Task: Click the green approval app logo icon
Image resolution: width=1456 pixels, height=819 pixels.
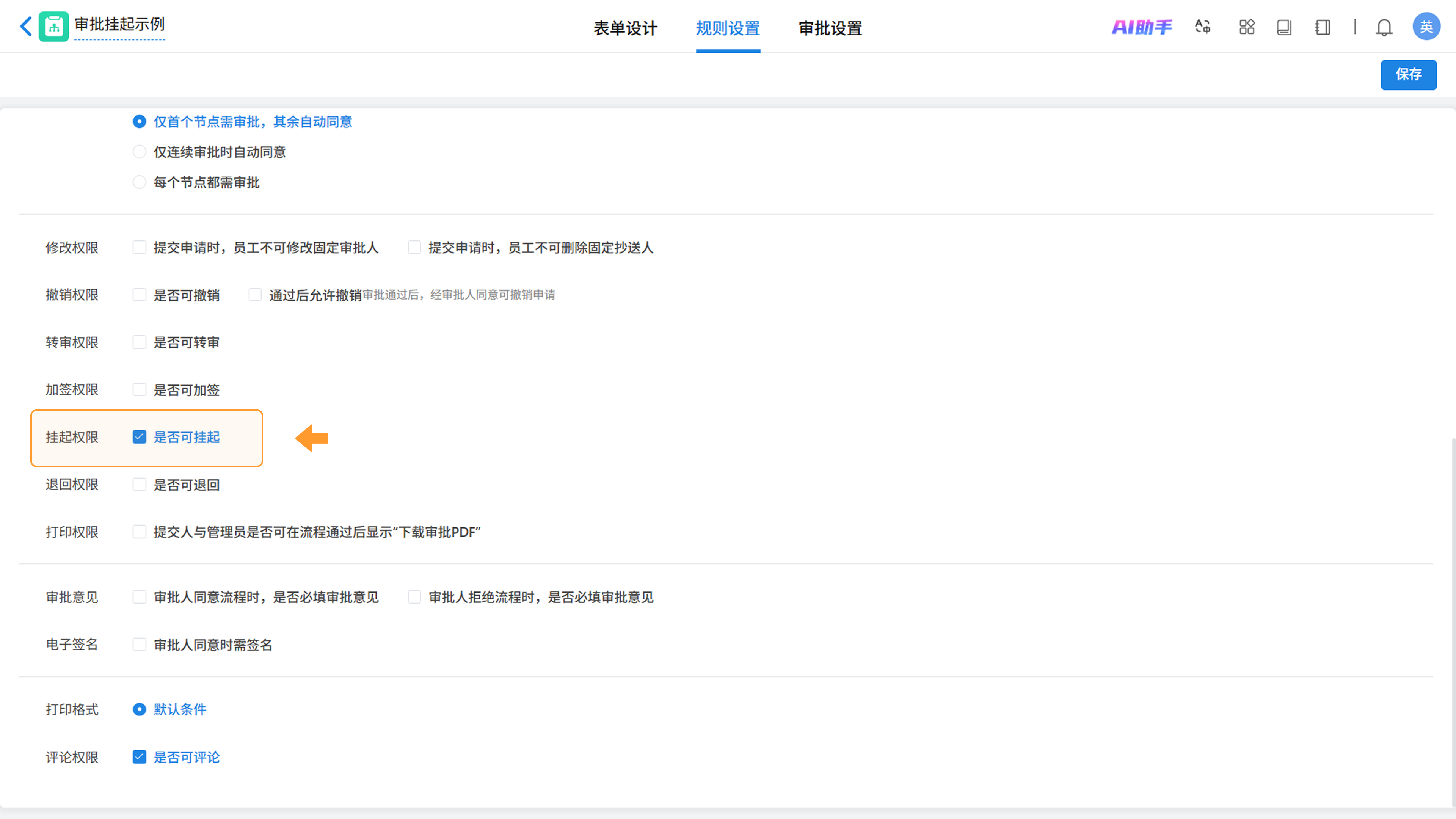Action: coord(54,27)
